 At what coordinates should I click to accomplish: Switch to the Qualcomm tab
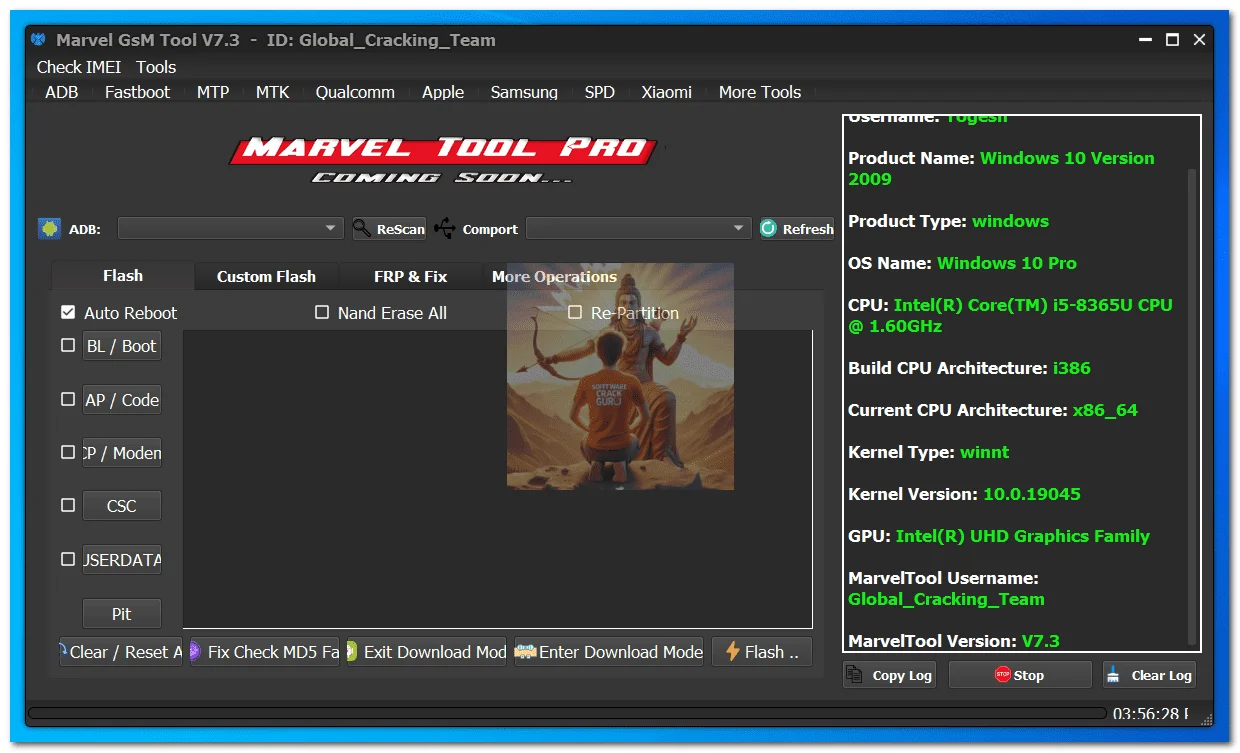tap(355, 92)
